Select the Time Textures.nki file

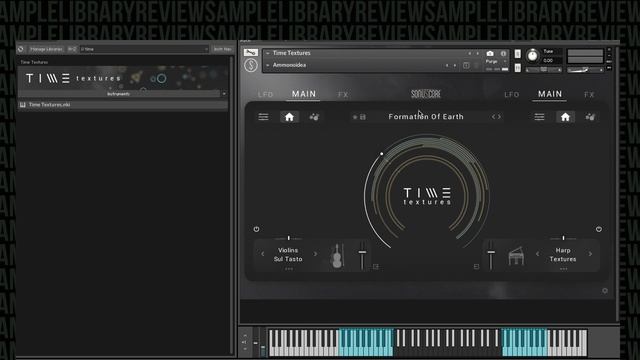click(122, 105)
